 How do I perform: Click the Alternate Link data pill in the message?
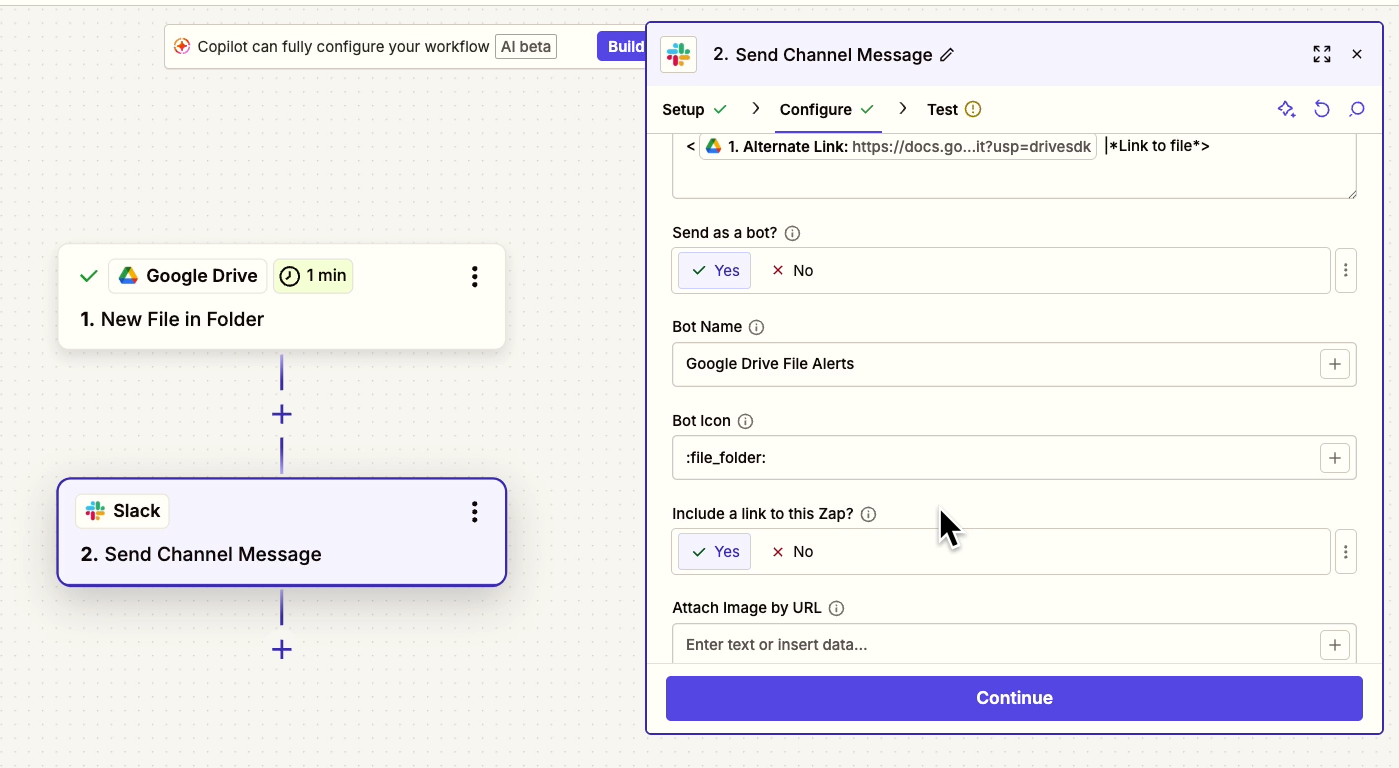tap(897, 147)
